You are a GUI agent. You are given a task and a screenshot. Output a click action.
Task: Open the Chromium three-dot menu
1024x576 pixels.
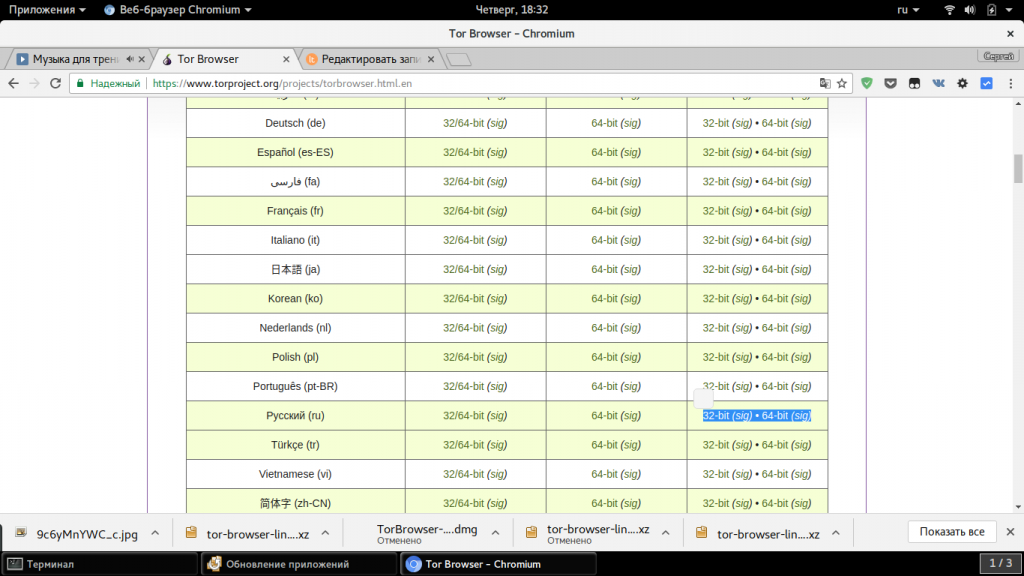[1010, 84]
